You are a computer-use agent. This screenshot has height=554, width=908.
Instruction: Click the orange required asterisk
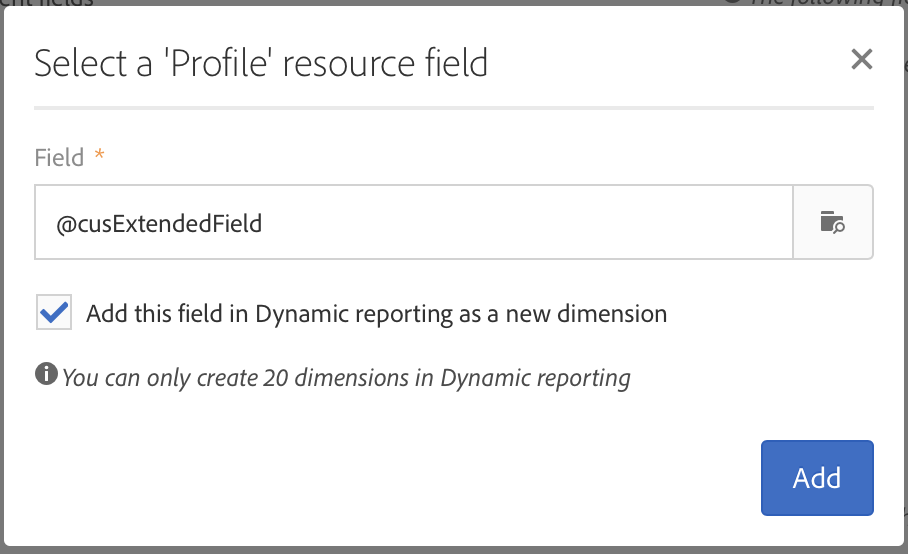pos(98,155)
